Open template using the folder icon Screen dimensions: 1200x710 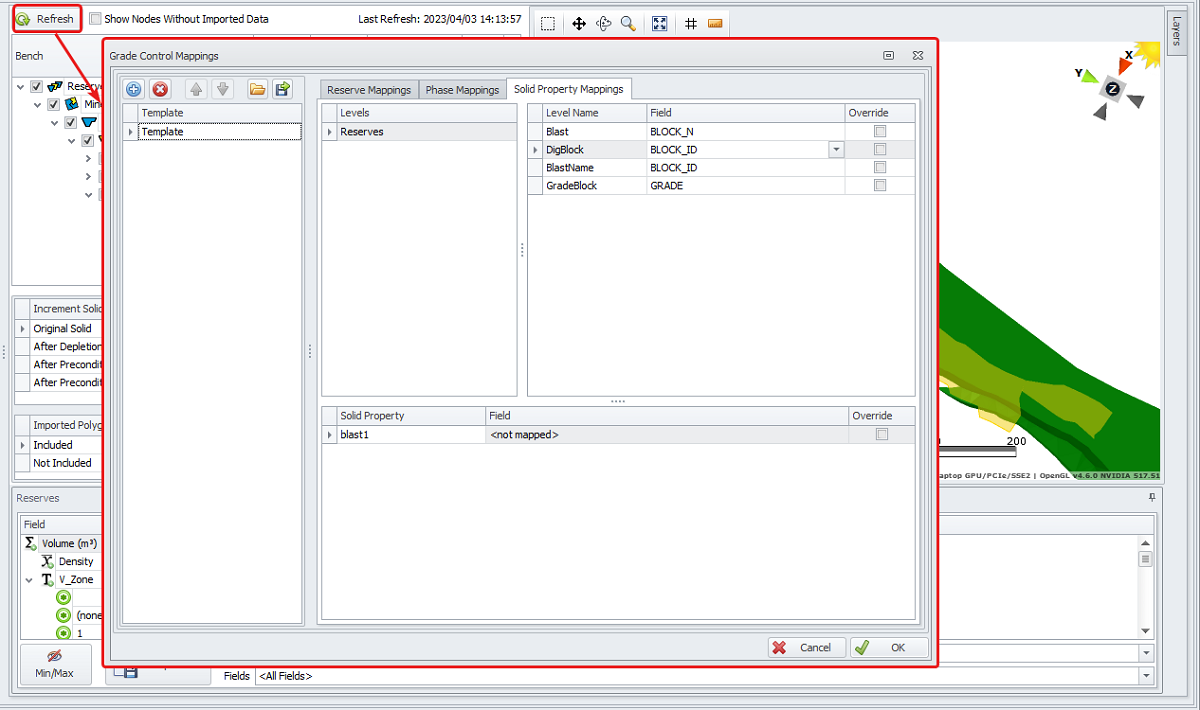257,89
